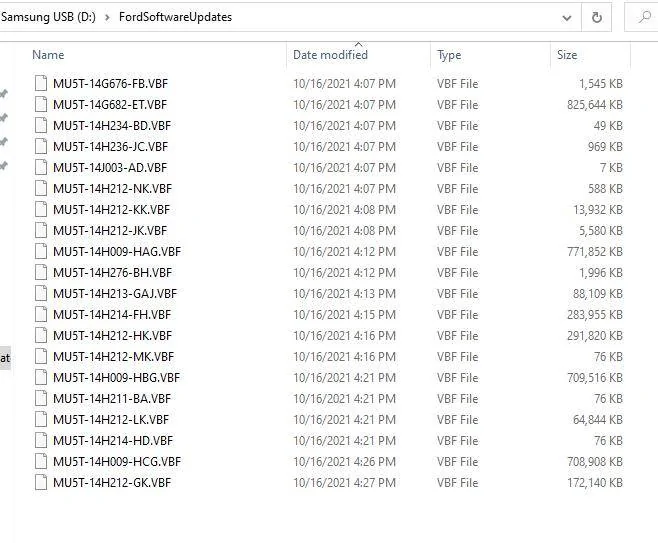The height and width of the screenshot is (543, 658).
Task: Select the file icon of MU5T-14G682-ET.VBF
Action: [41, 104]
